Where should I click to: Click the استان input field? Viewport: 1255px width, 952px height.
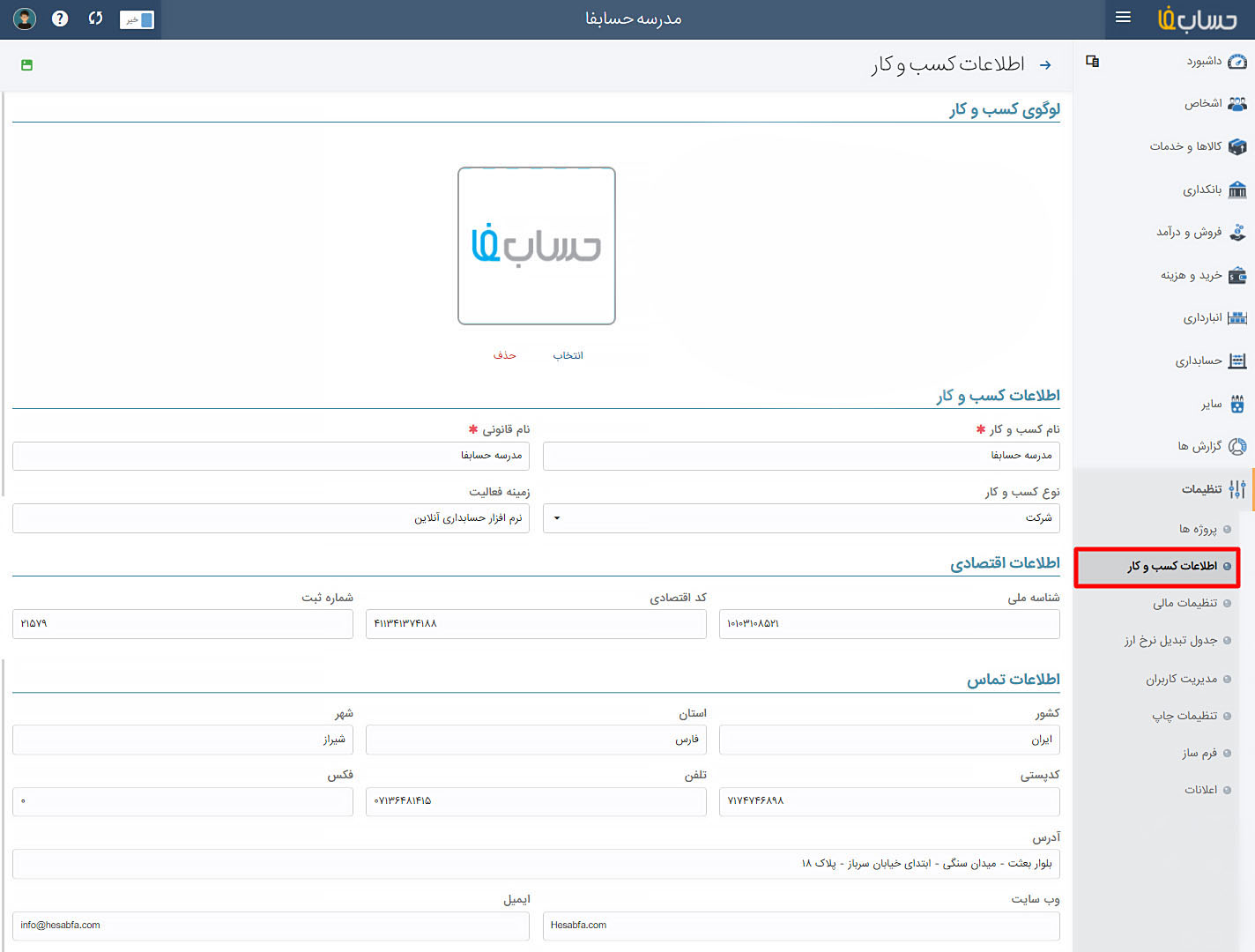pyautogui.click(x=536, y=740)
